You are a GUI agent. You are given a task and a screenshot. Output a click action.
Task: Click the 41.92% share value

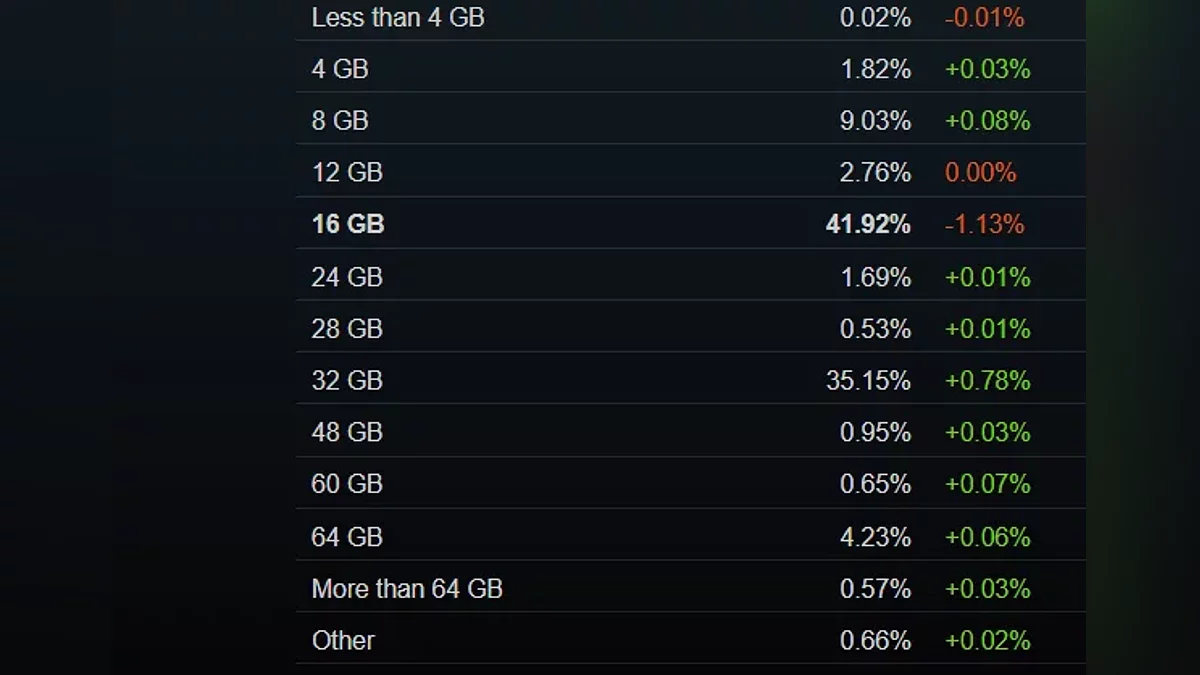[868, 224]
